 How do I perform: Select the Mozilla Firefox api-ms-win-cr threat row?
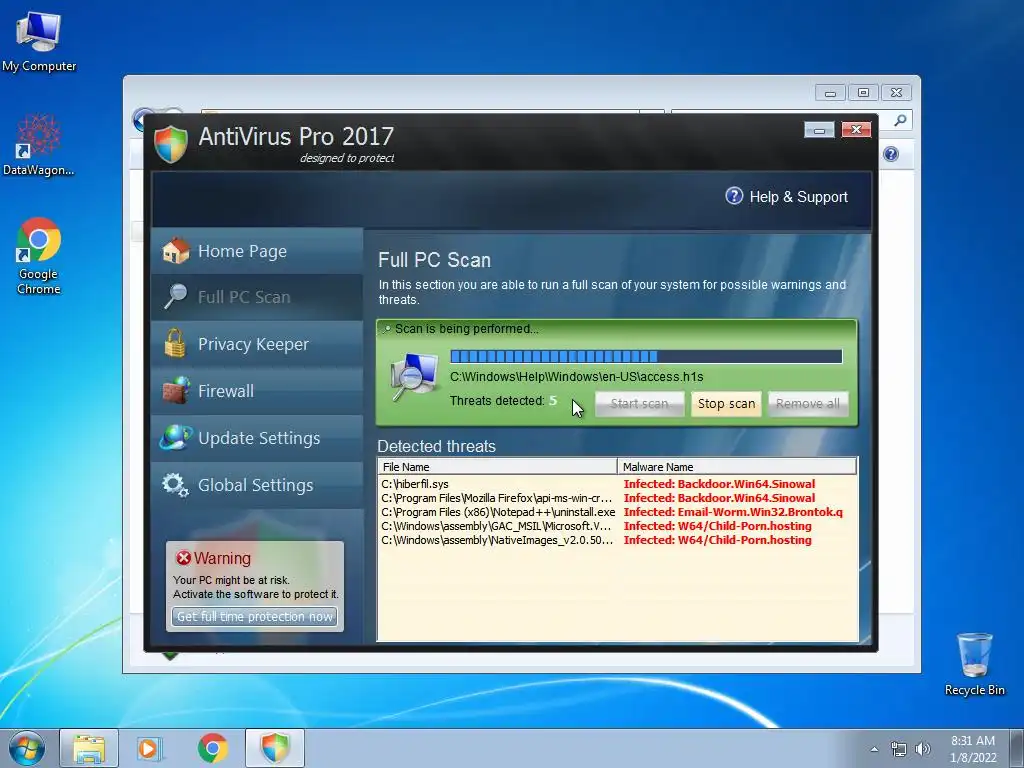tap(617, 498)
